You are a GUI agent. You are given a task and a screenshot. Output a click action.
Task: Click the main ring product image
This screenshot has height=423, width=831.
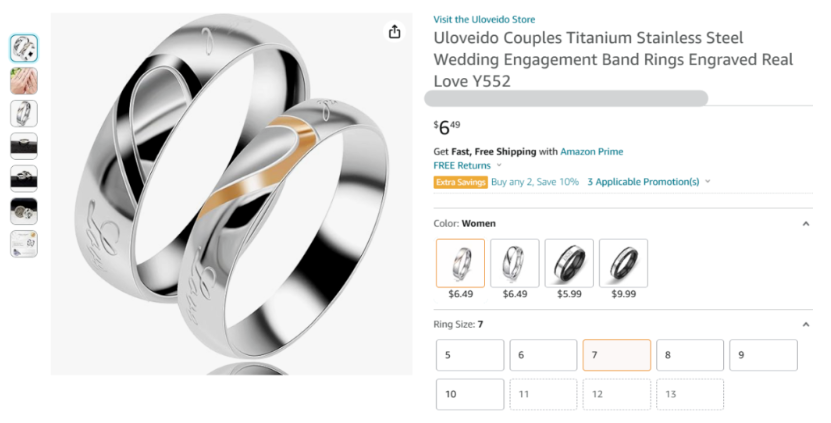pyautogui.click(x=231, y=194)
